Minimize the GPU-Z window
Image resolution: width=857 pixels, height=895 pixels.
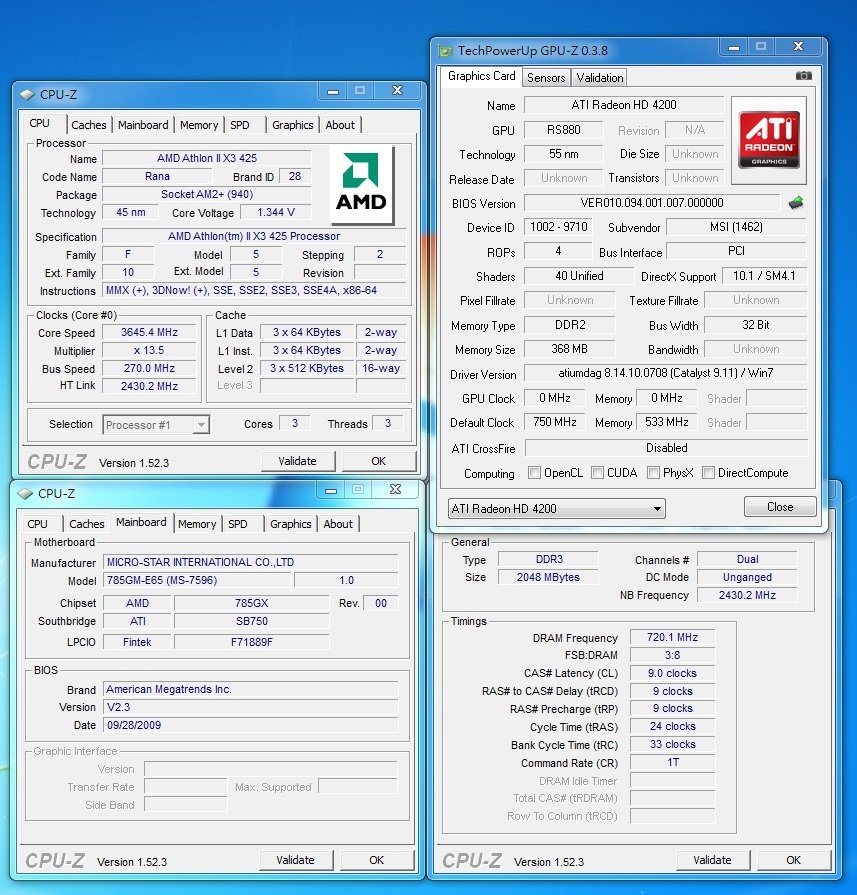pyautogui.click(x=734, y=47)
